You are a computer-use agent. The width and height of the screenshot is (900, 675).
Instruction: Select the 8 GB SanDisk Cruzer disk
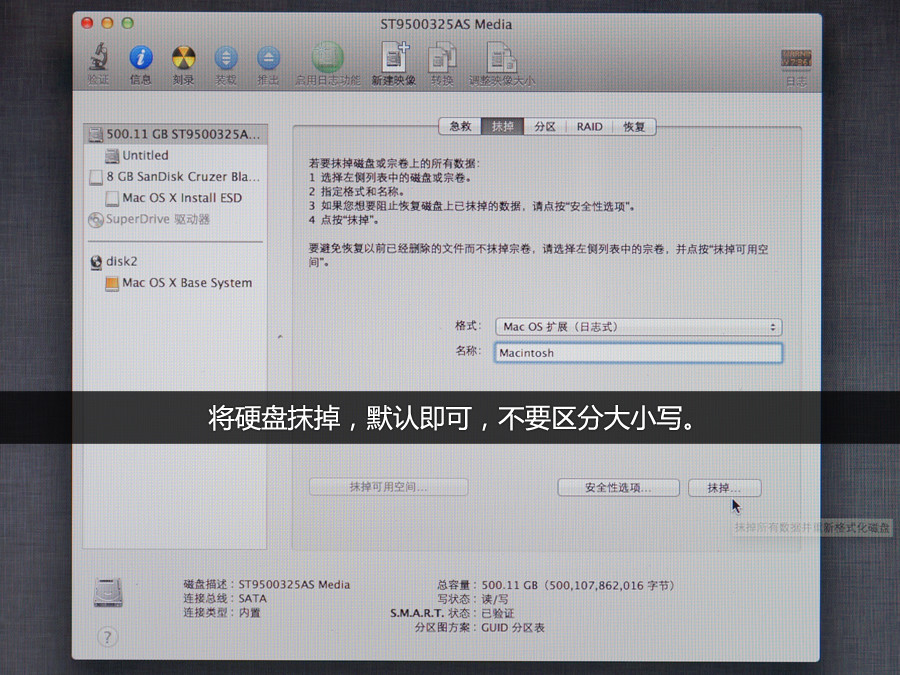point(176,177)
